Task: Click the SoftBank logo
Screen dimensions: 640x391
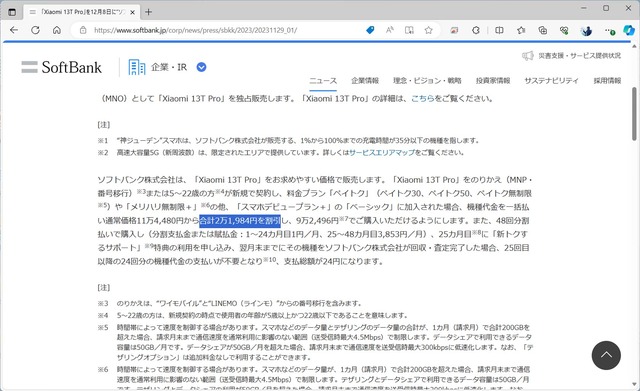Action: coord(62,67)
